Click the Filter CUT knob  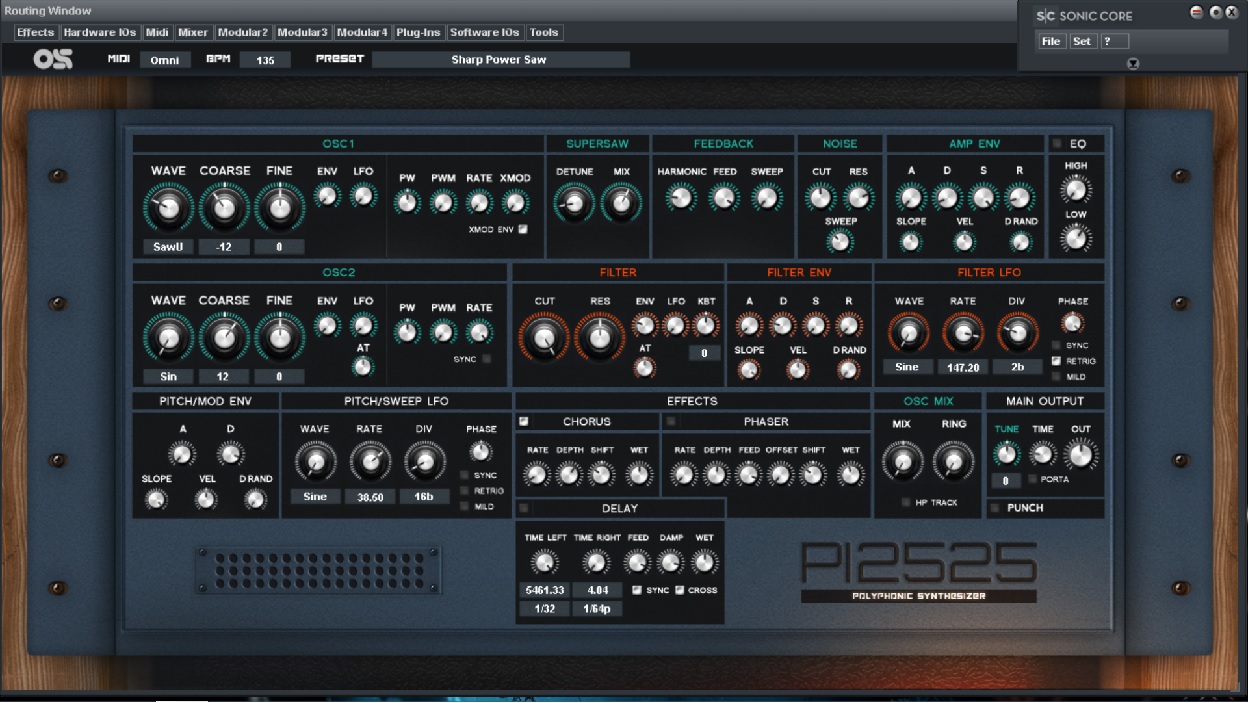coord(544,338)
